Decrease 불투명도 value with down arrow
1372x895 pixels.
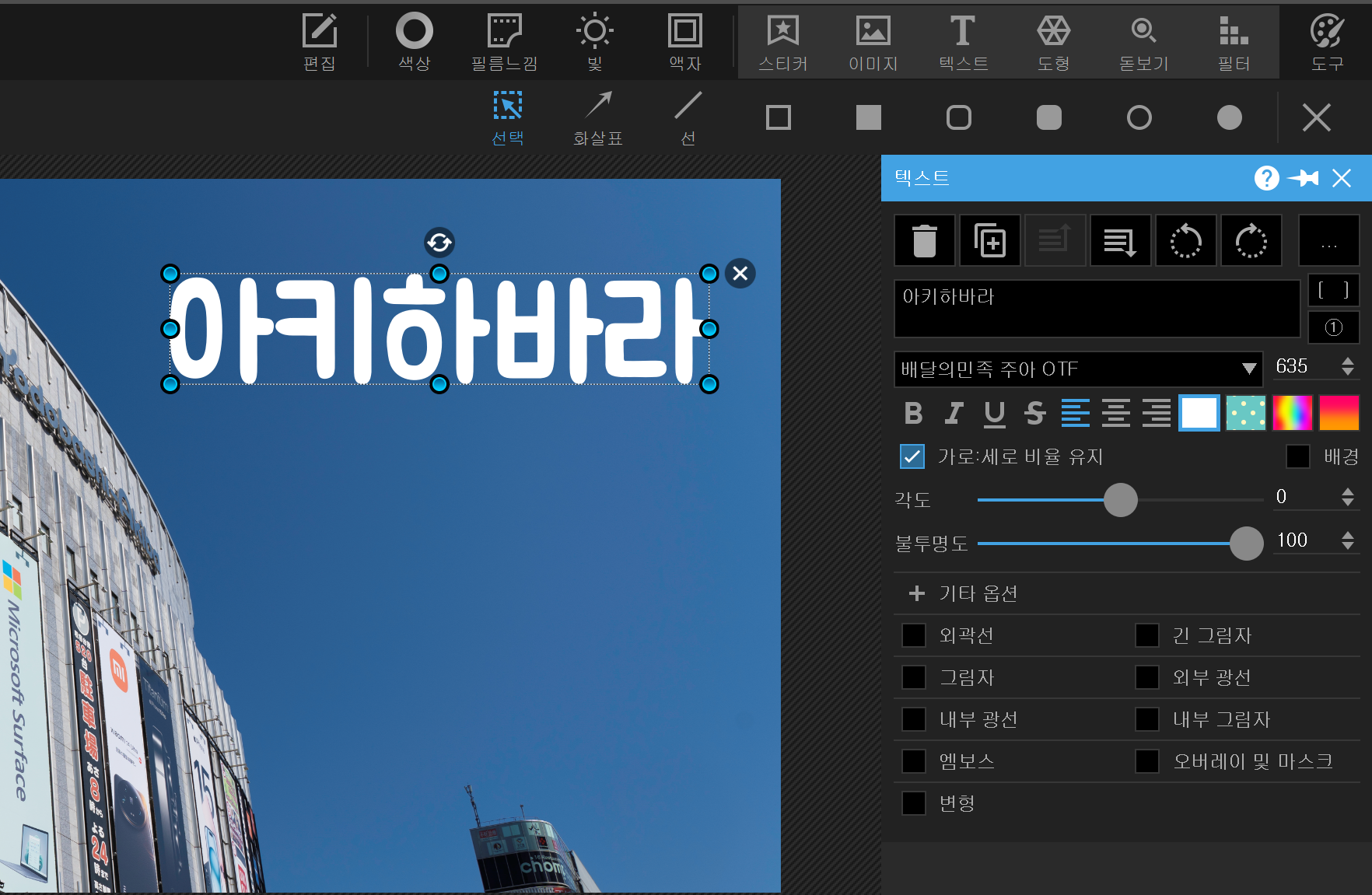pos(1348,546)
